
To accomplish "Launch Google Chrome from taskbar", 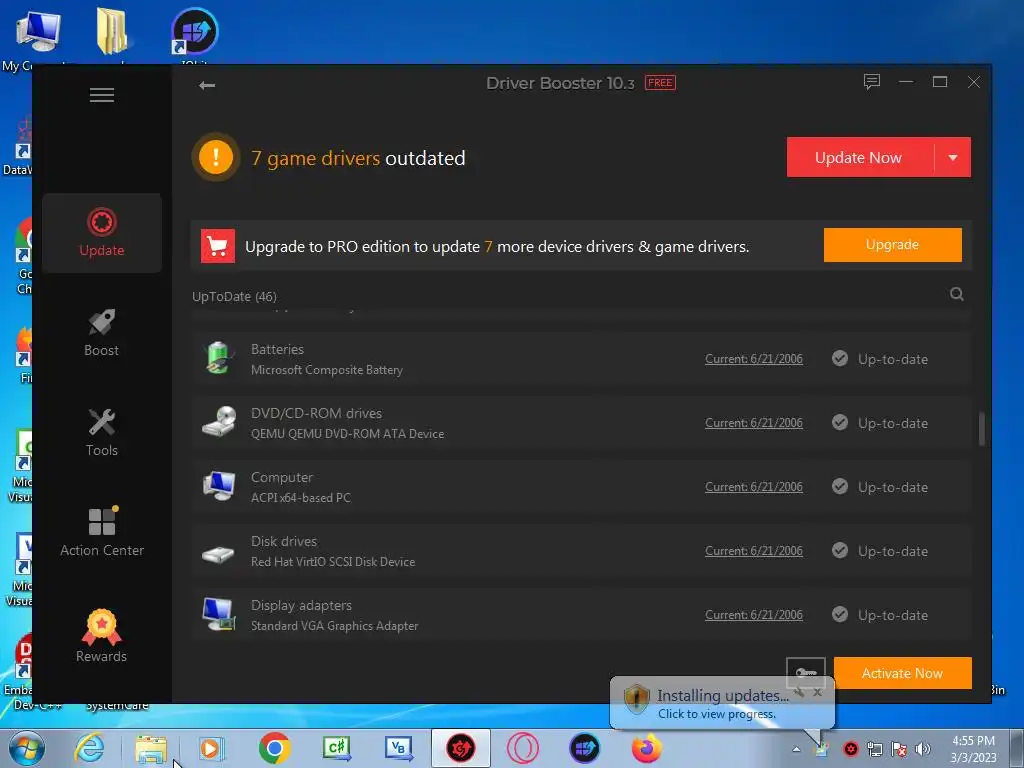I will 274,748.
